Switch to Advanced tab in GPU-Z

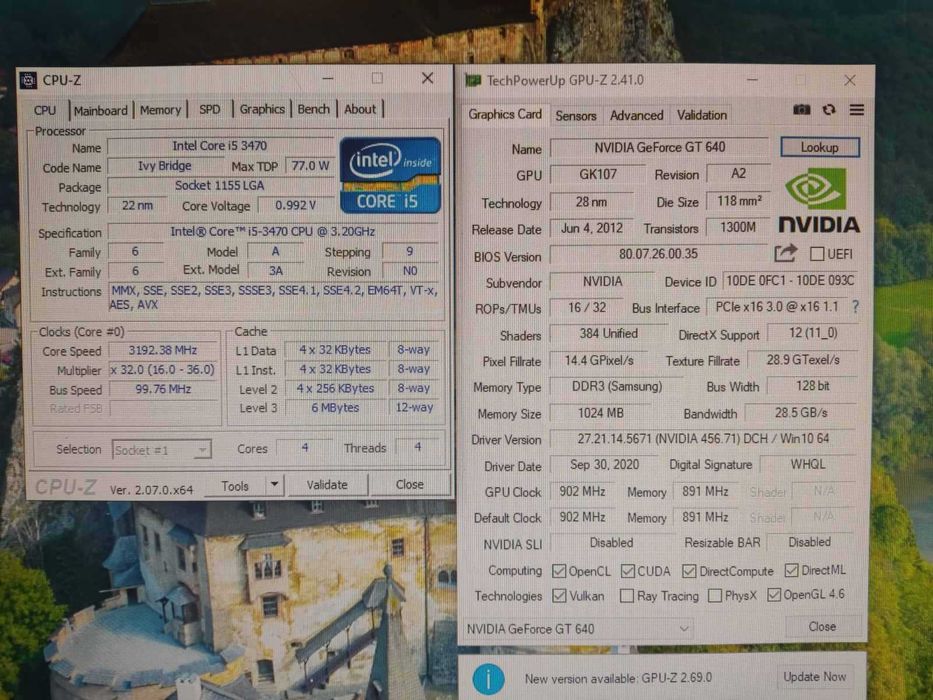click(x=636, y=115)
